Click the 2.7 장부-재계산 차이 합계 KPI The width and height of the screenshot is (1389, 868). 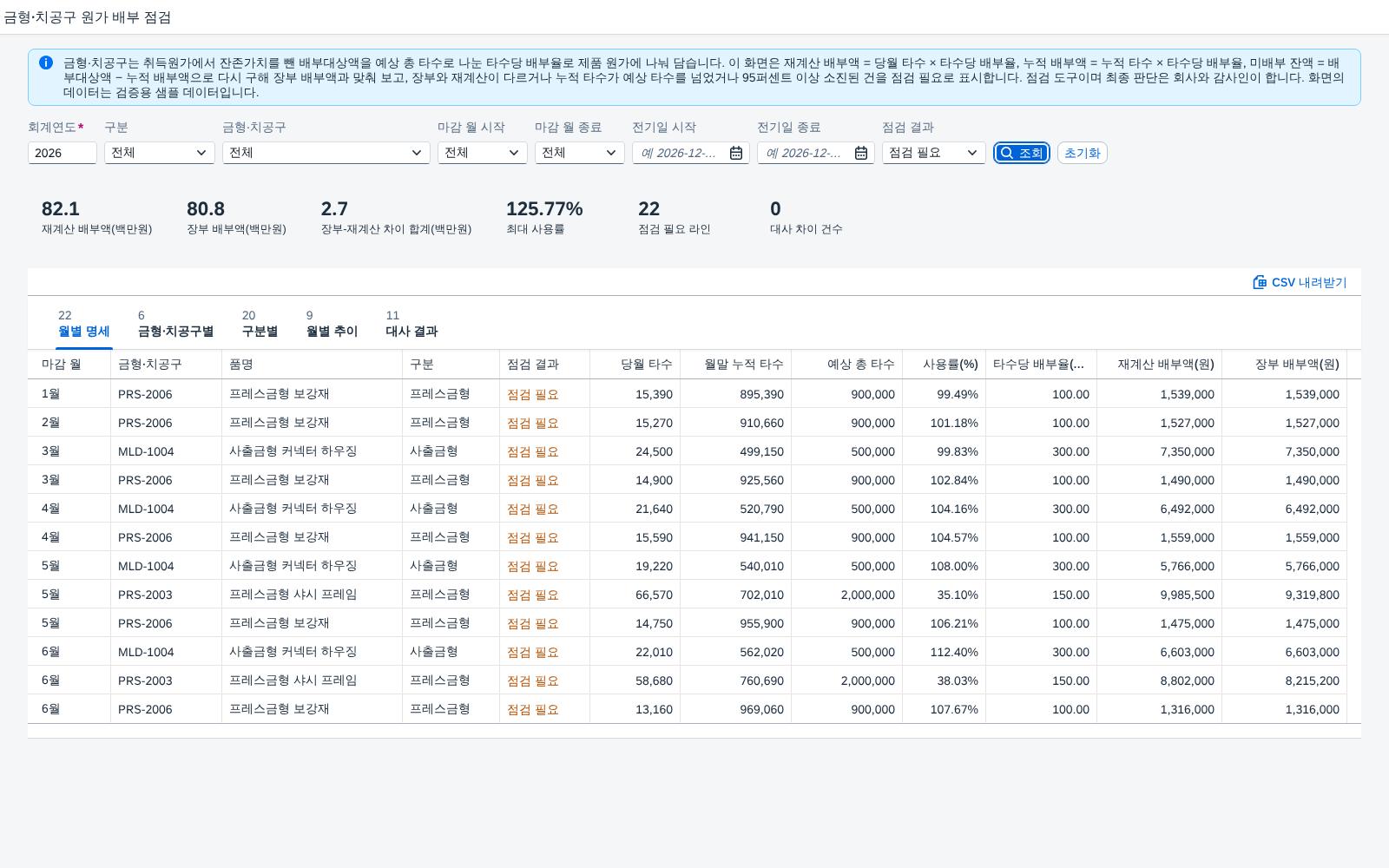pyautogui.click(x=396, y=217)
